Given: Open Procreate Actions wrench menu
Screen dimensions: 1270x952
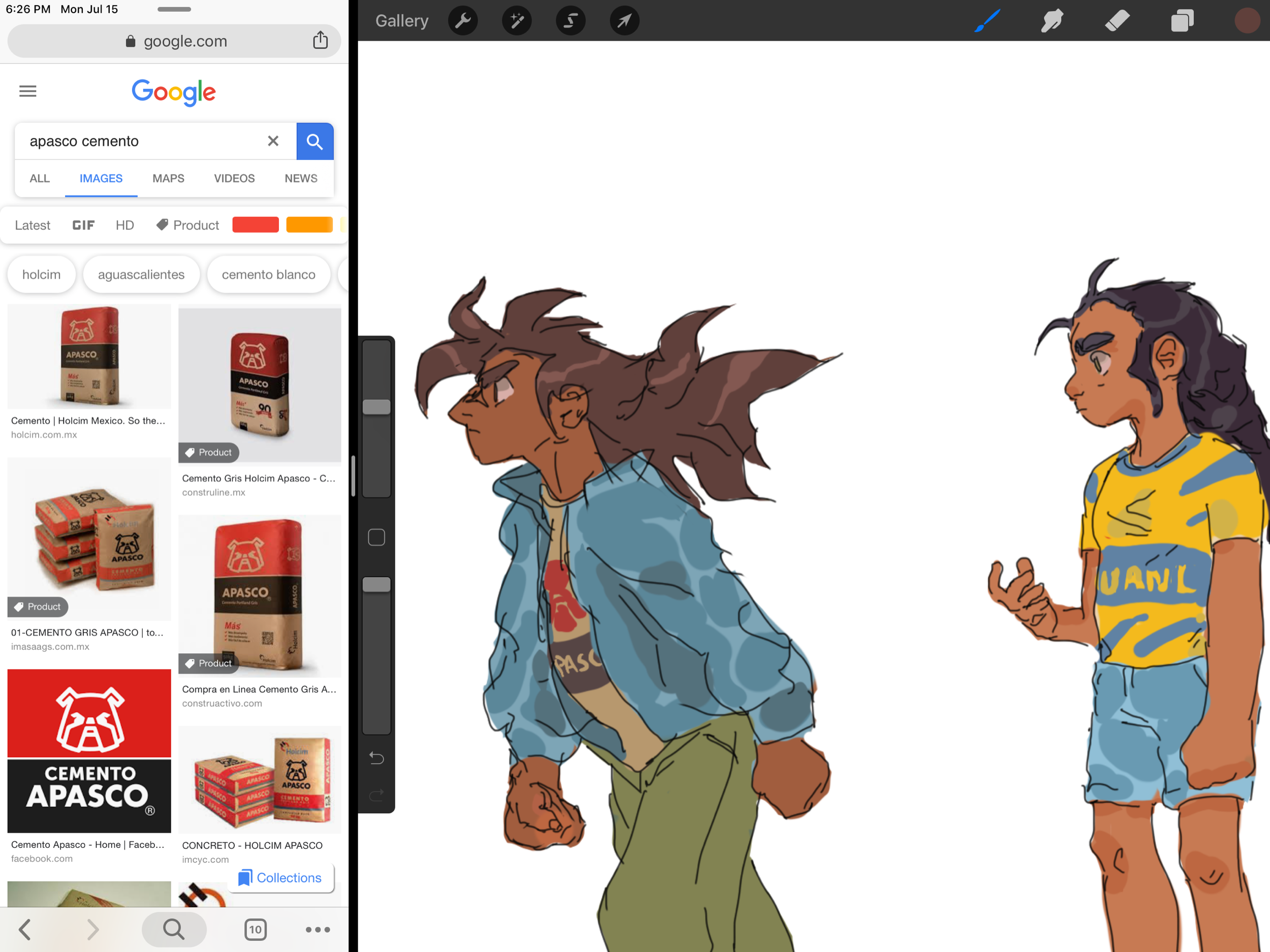Looking at the screenshot, I should [463, 21].
